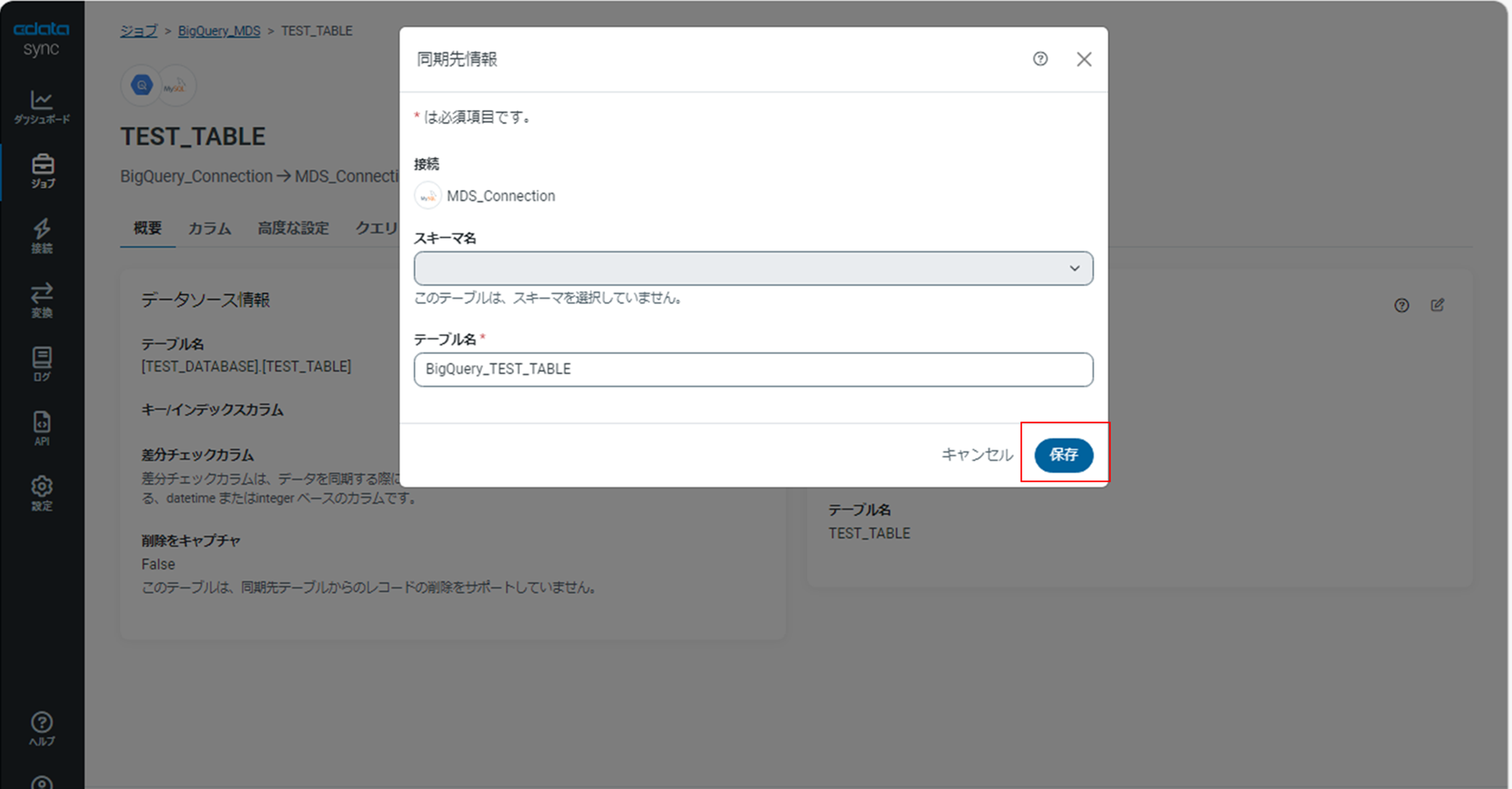Switch to the カラム tab

pyautogui.click(x=210, y=228)
